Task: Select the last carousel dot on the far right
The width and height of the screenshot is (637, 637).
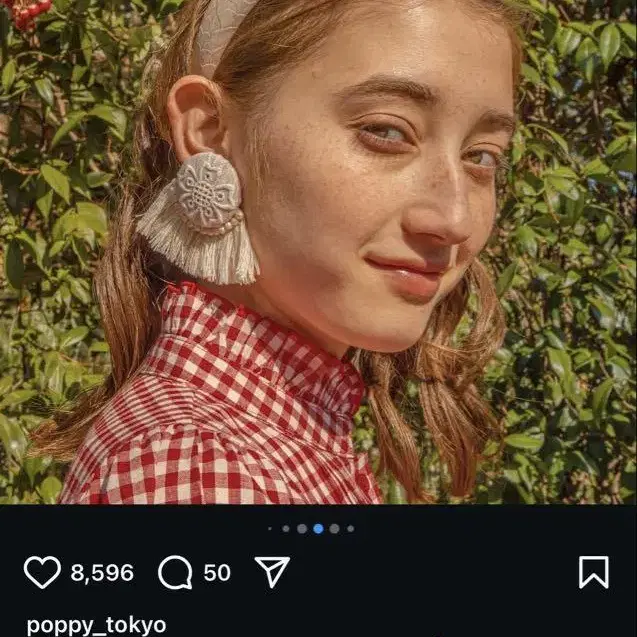Action: click(351, 529)
